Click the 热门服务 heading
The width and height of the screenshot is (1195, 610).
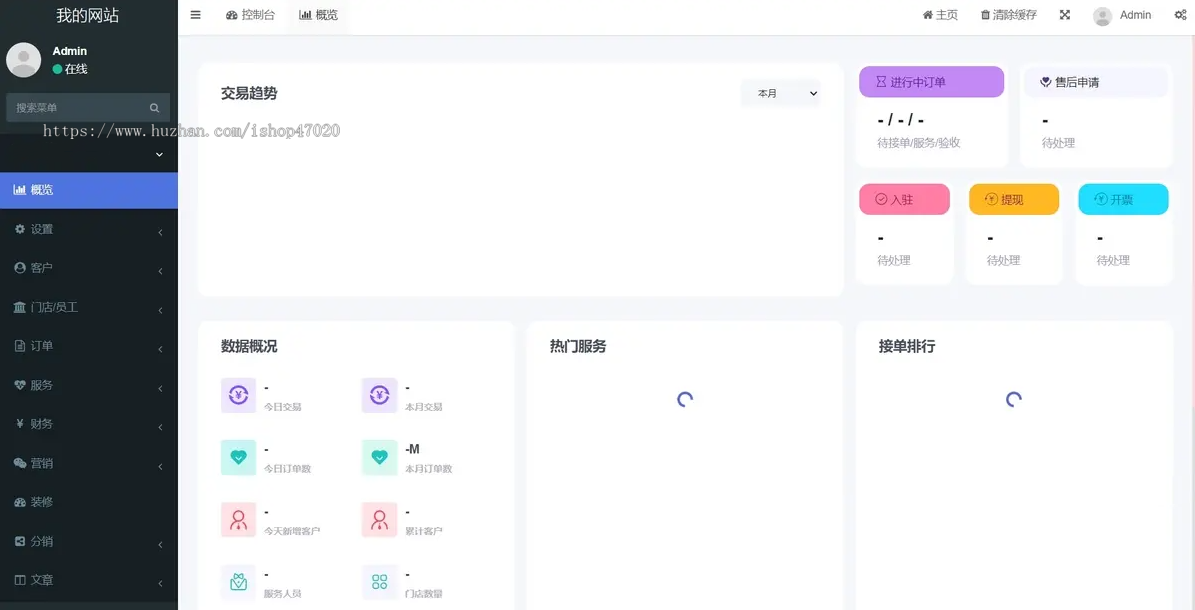[578, 346]
